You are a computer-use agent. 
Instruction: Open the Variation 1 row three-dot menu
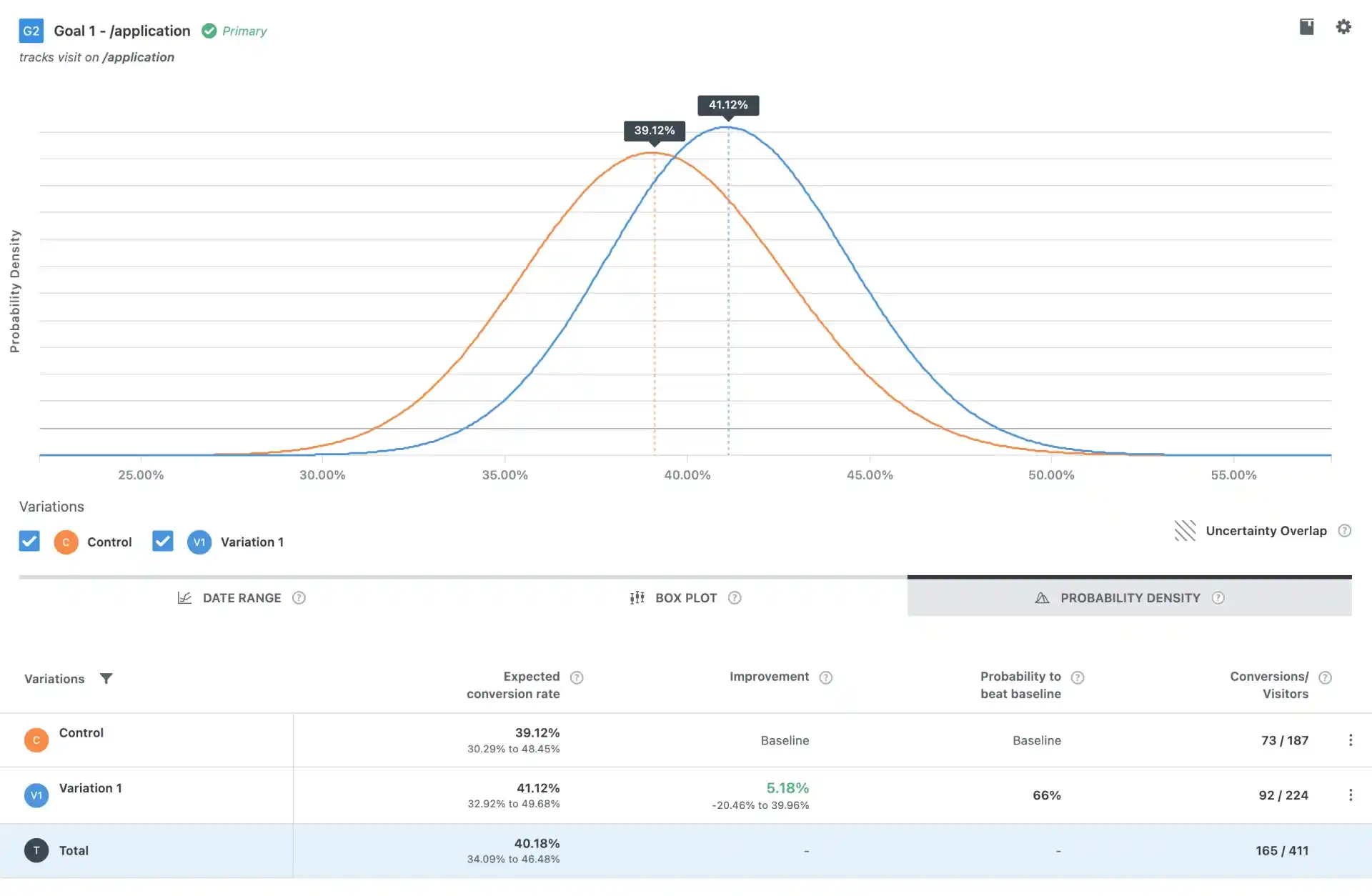pos(1350,795)
